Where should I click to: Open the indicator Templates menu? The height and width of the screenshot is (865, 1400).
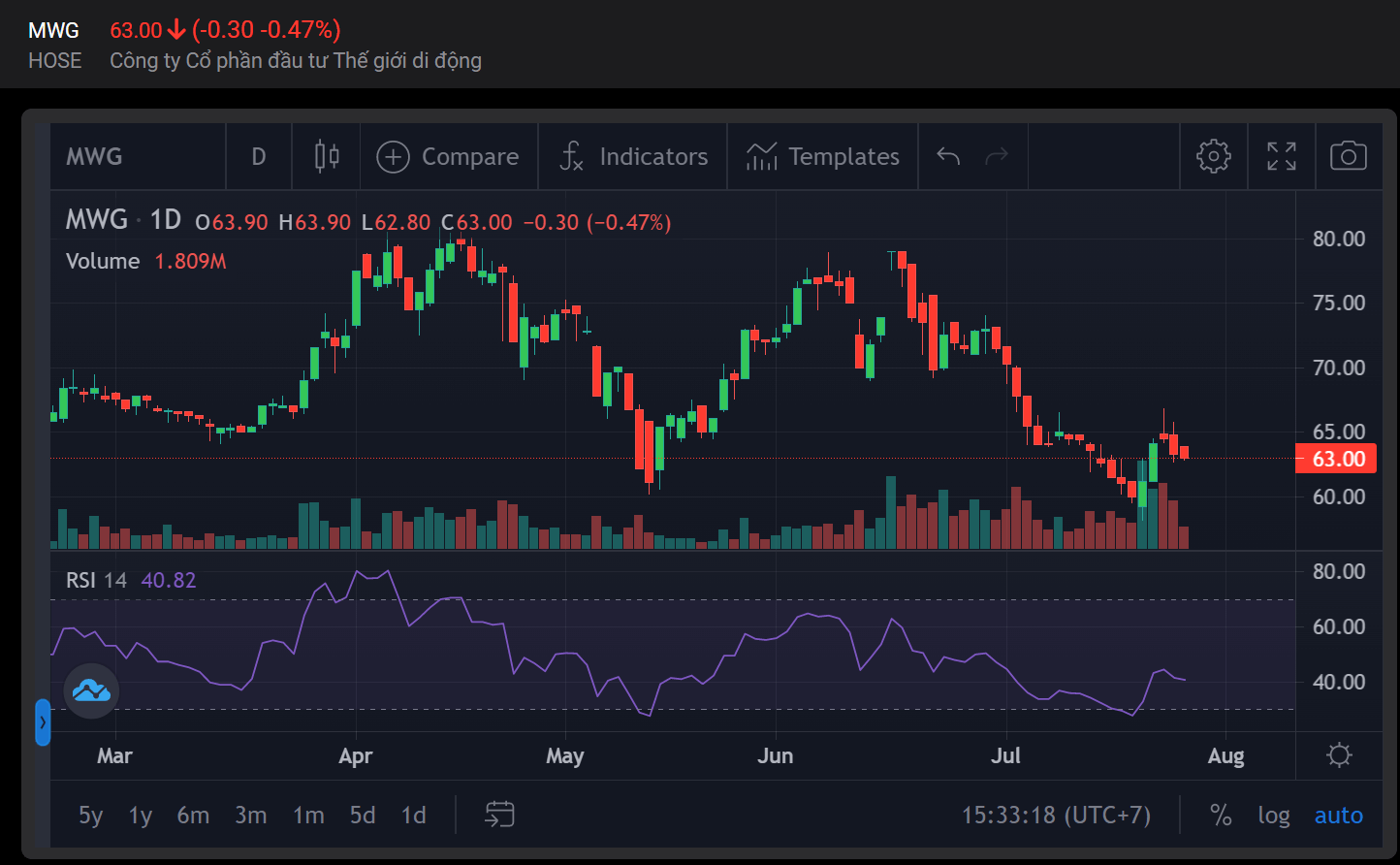[822, 156]
